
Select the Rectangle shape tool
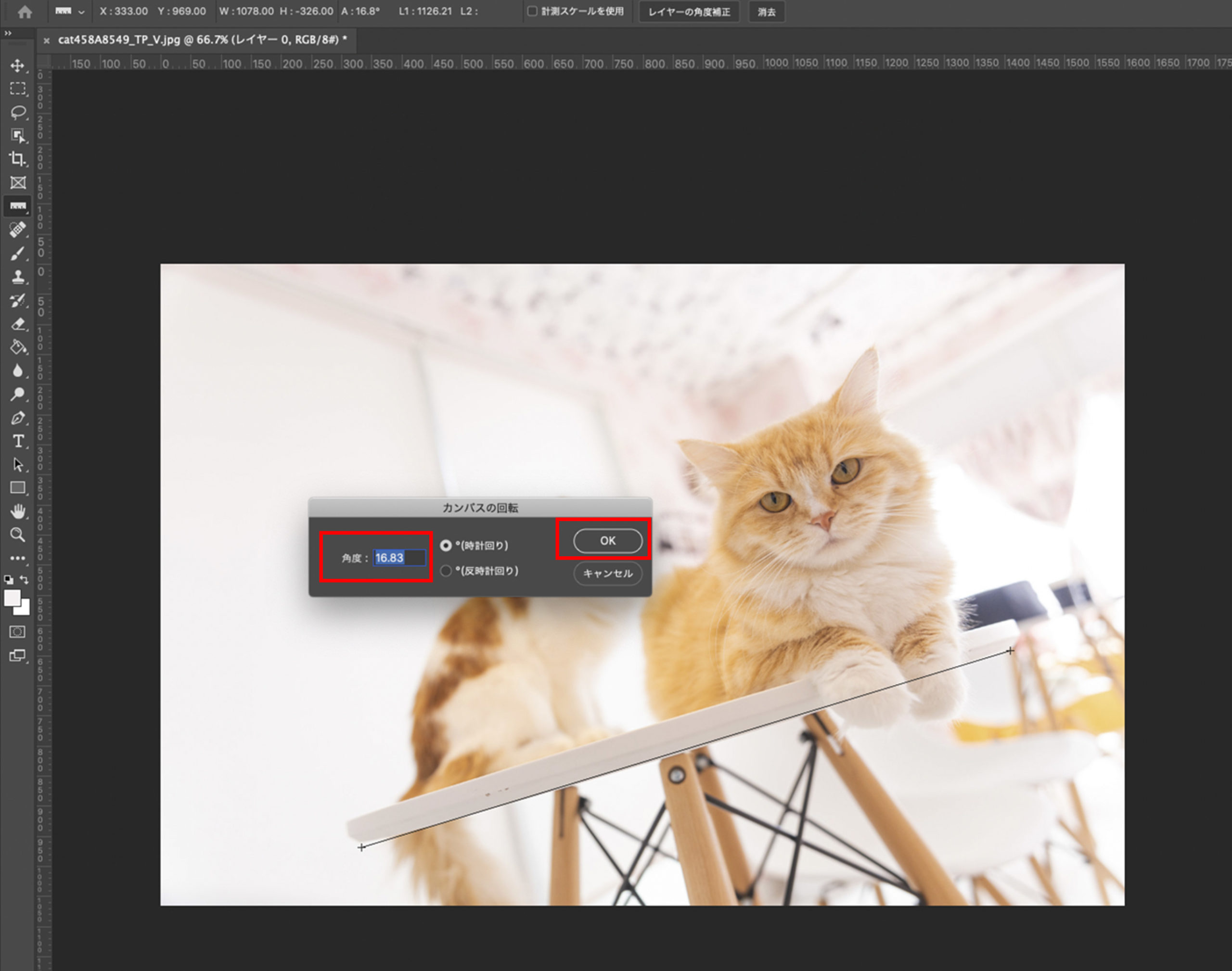[18, 488]
